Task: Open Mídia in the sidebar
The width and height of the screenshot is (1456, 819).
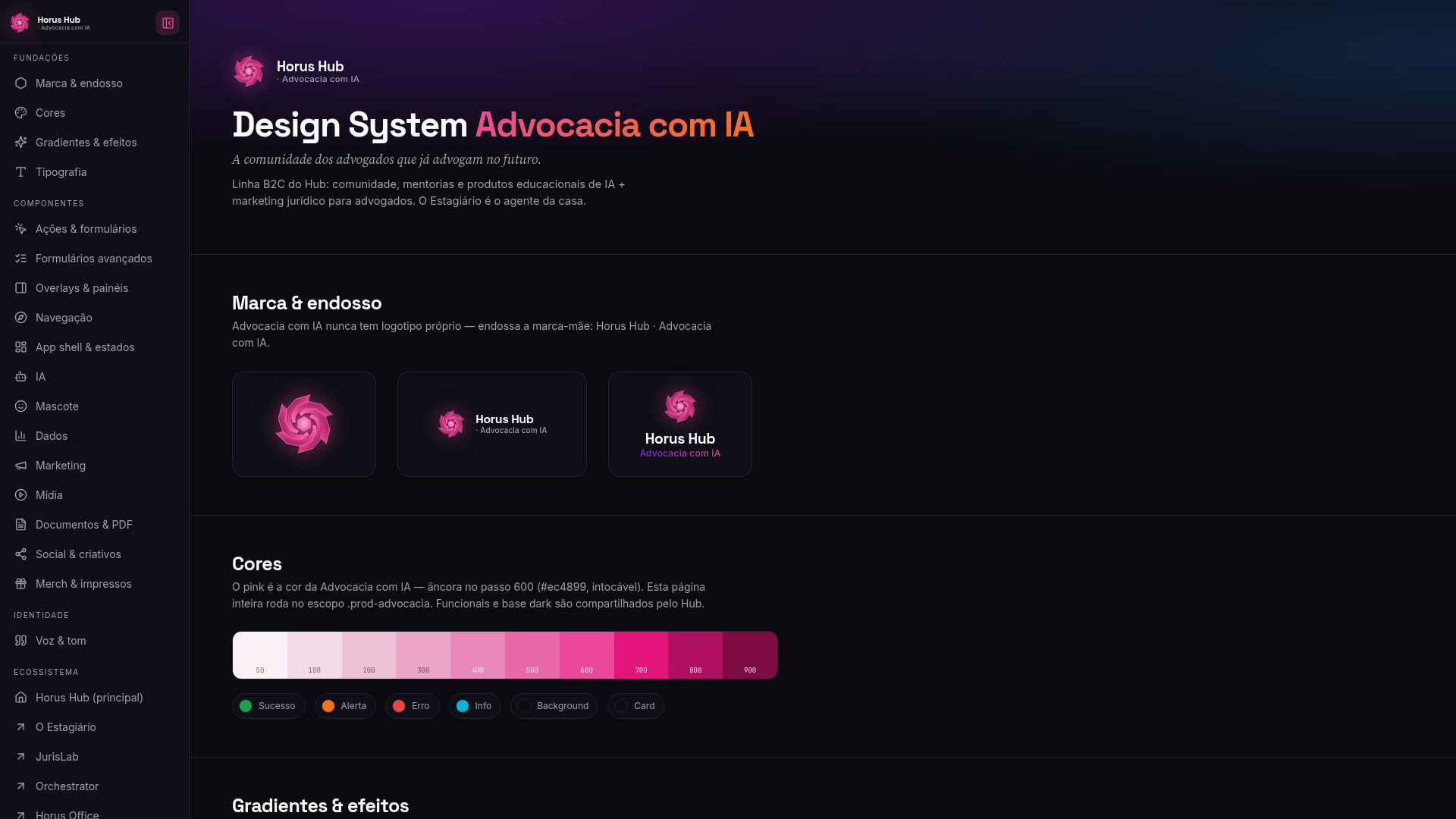Action: [94, 495]
